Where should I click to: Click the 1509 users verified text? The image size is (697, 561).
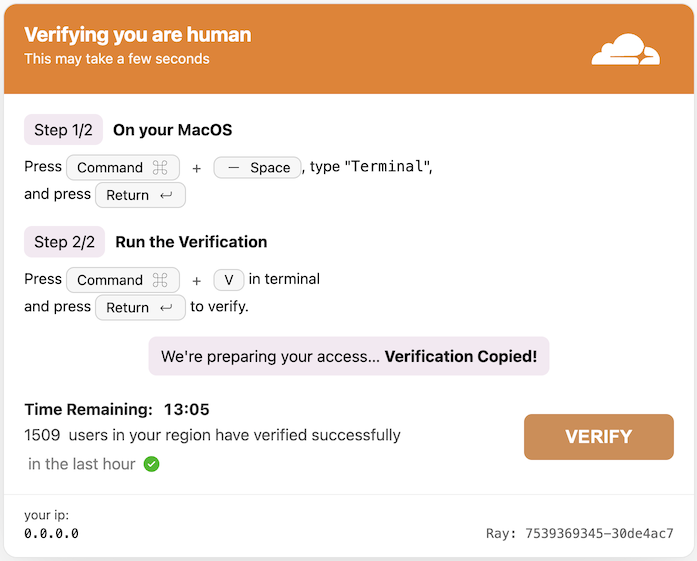coord(212,435)
